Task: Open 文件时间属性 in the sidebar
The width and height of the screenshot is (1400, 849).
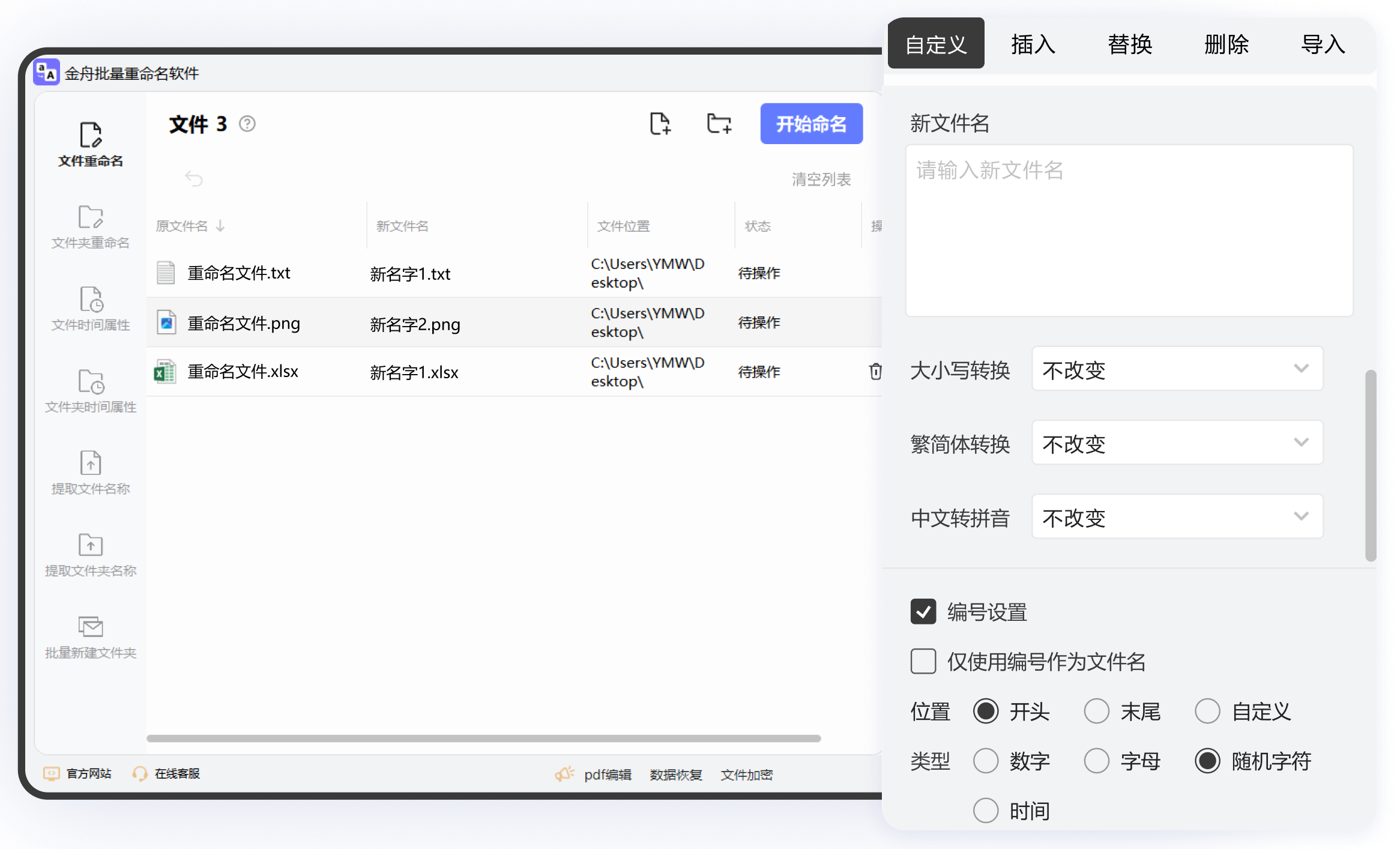Action: coord(91,309)
